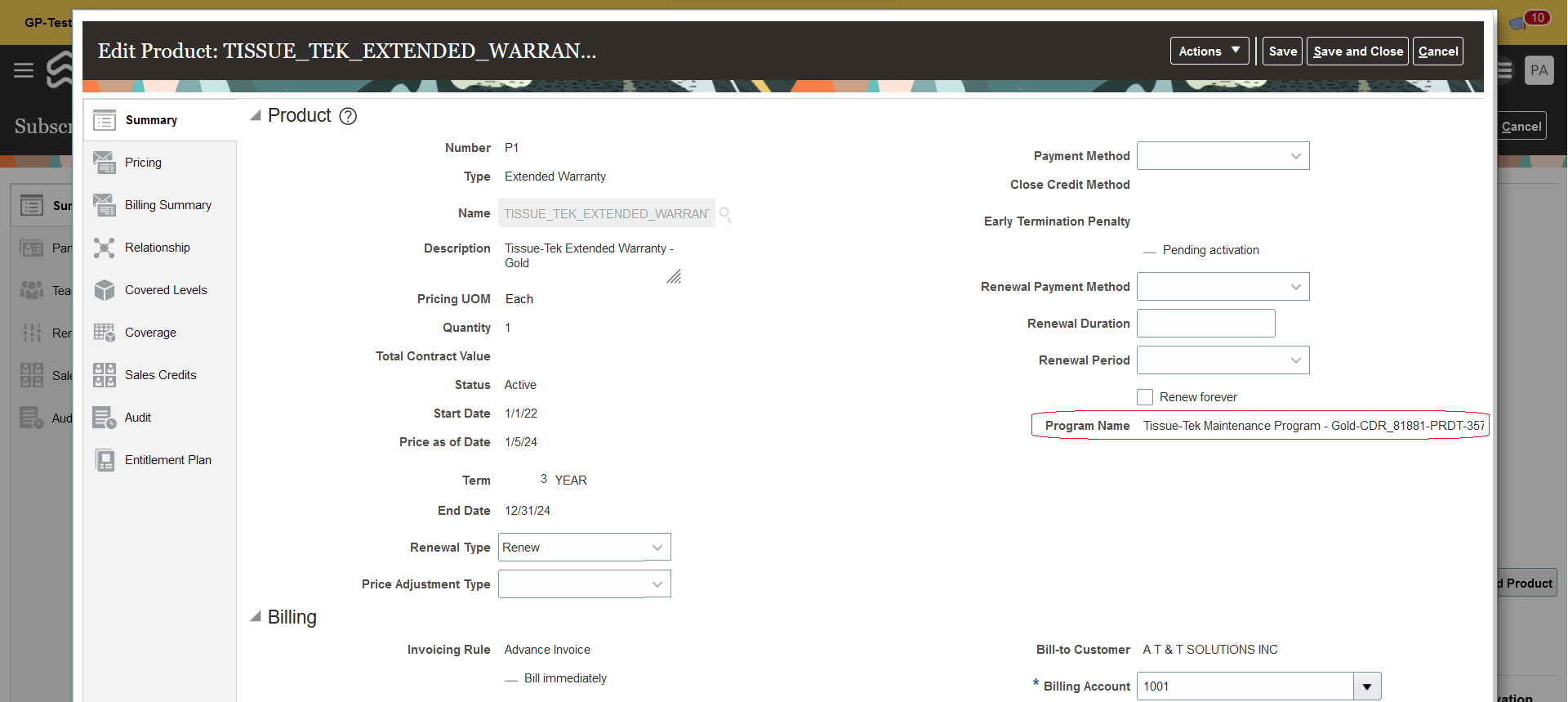Toggle the Renew forever checkbox
The image size is (1568, 702).
point(1145,397)
